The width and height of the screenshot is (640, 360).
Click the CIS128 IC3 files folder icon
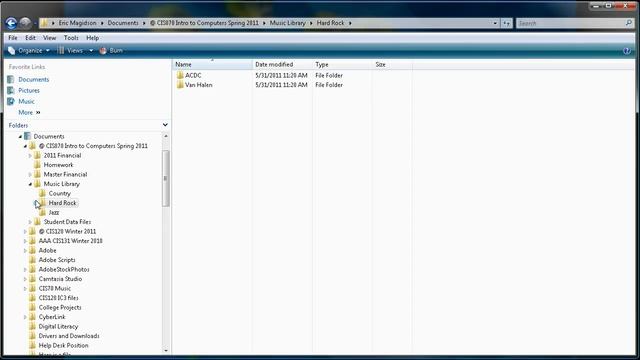[33, 298]
